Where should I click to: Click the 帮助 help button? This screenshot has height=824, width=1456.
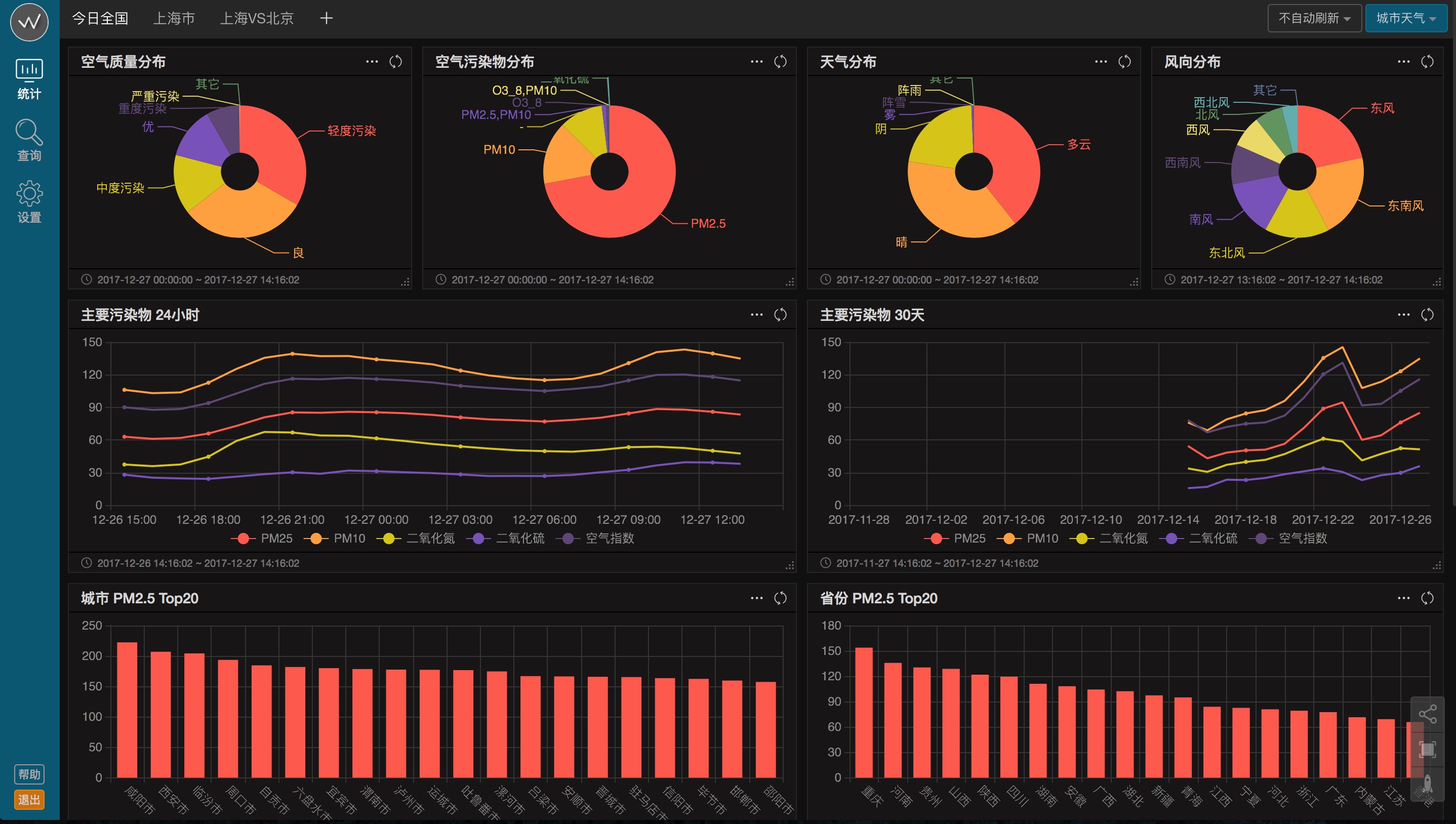point(29,773)
